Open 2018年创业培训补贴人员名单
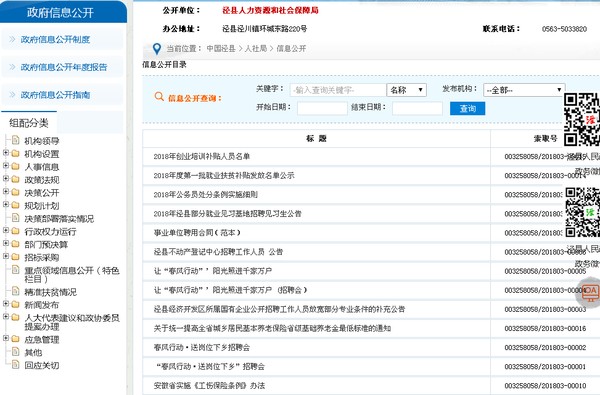This screenshot has width=600, height=395. (201, 156)
